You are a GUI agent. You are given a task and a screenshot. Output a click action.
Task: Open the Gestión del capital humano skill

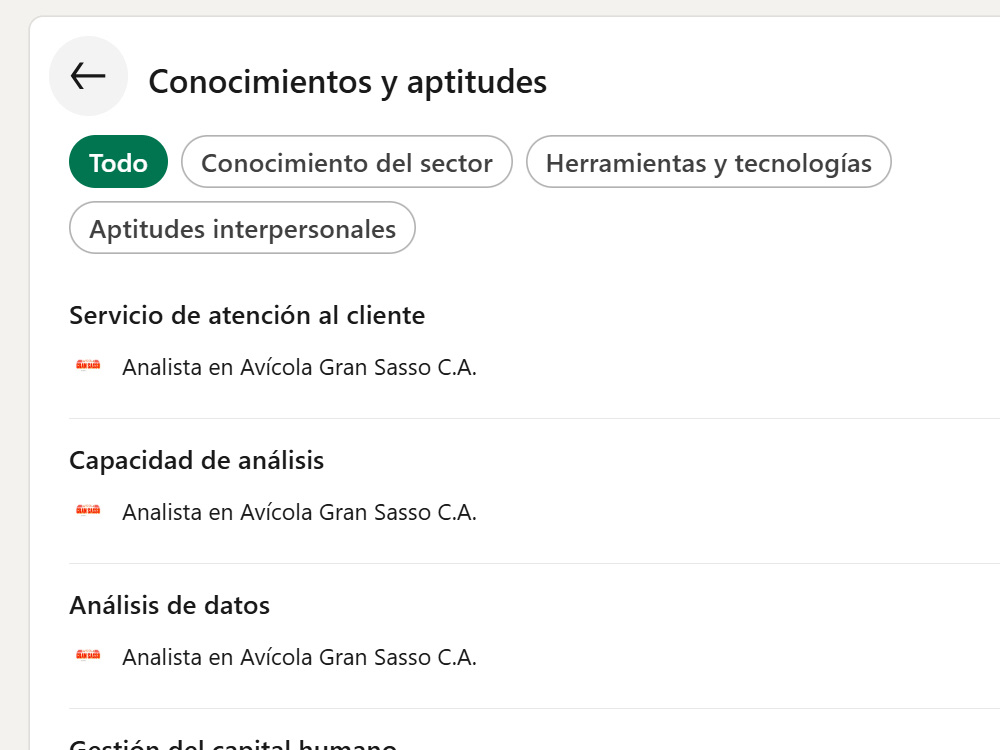[x=233, y=744]
